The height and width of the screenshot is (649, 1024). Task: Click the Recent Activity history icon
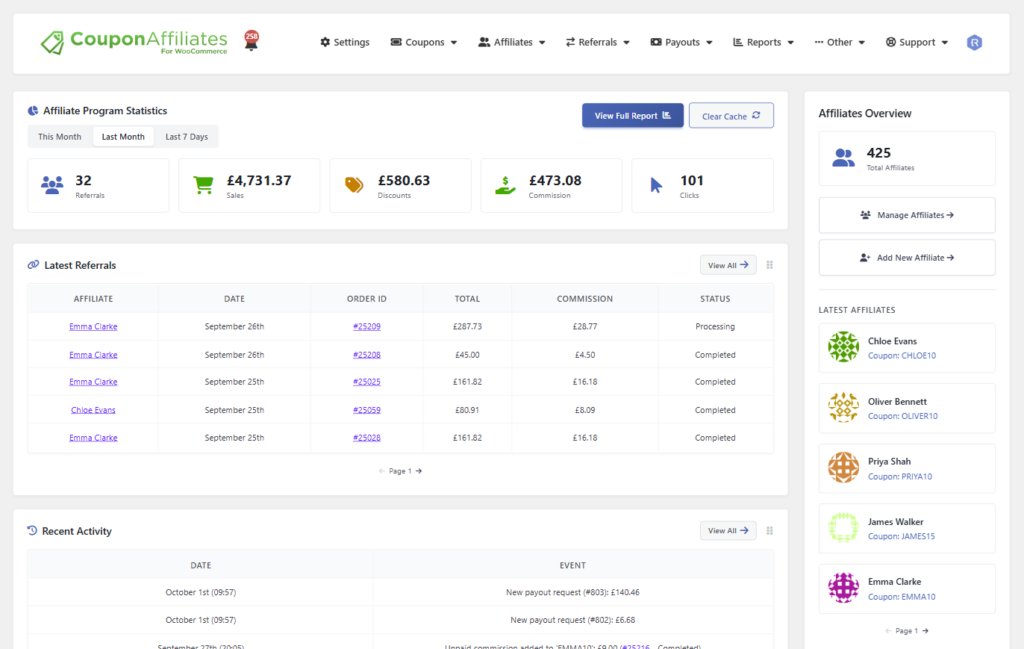[32, 531]
